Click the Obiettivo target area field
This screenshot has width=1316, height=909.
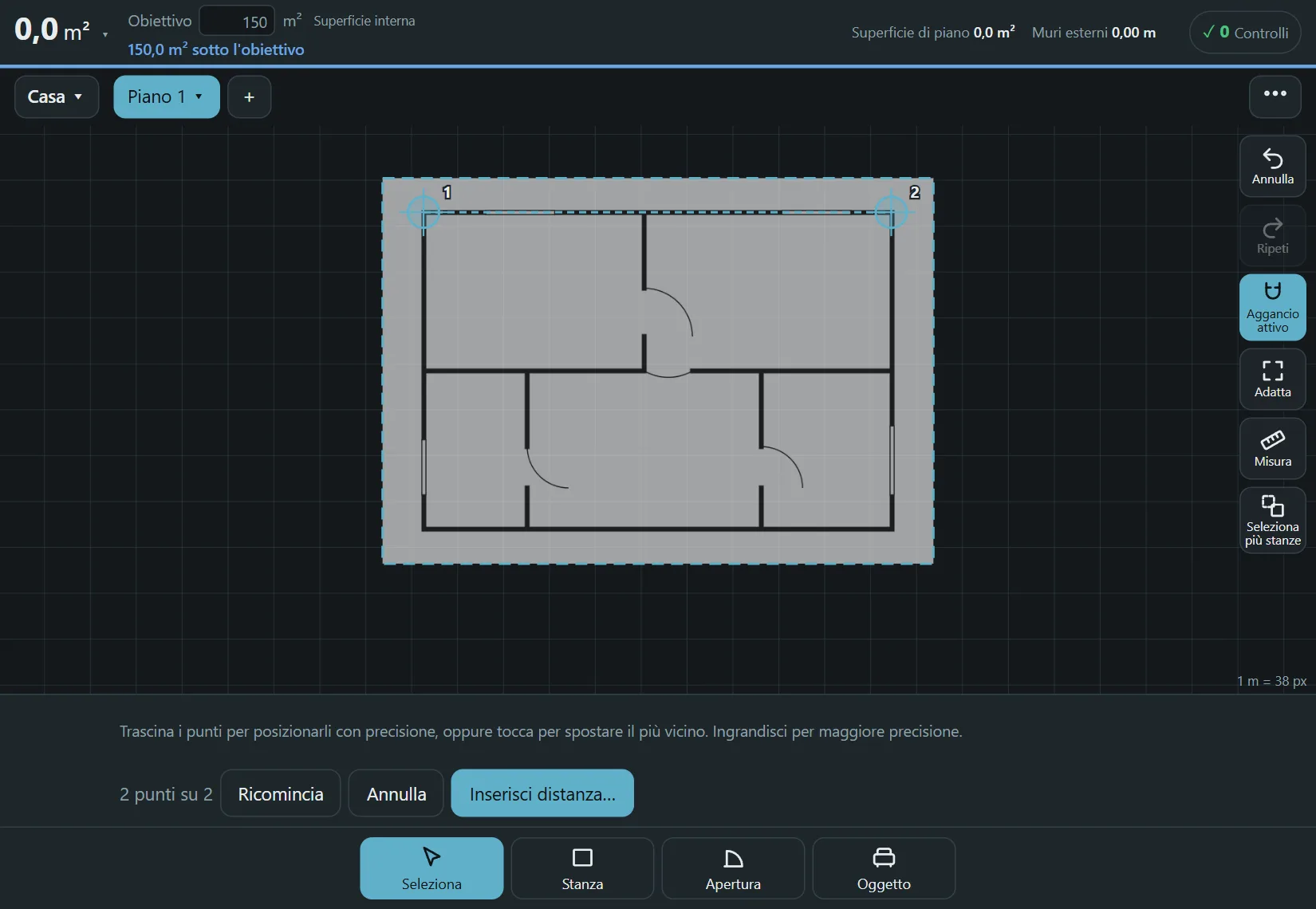coord(237,22)
